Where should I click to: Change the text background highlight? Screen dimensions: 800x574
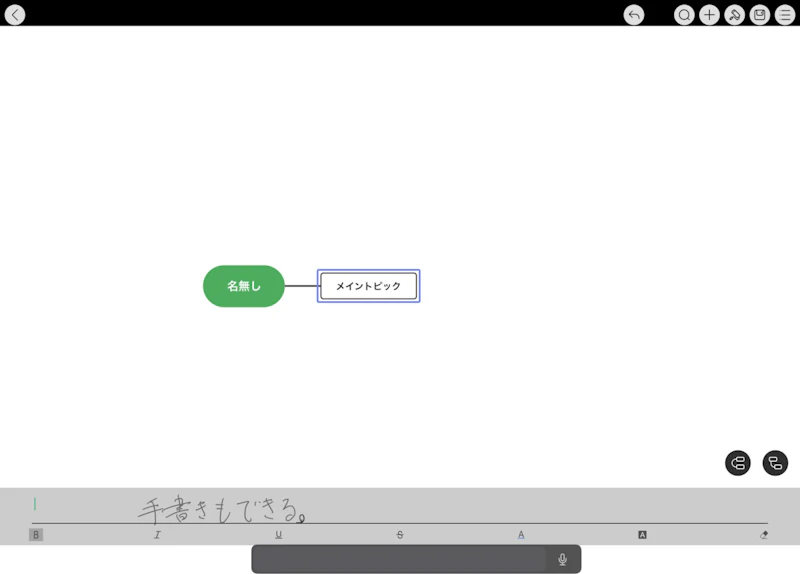coord(642,535)
